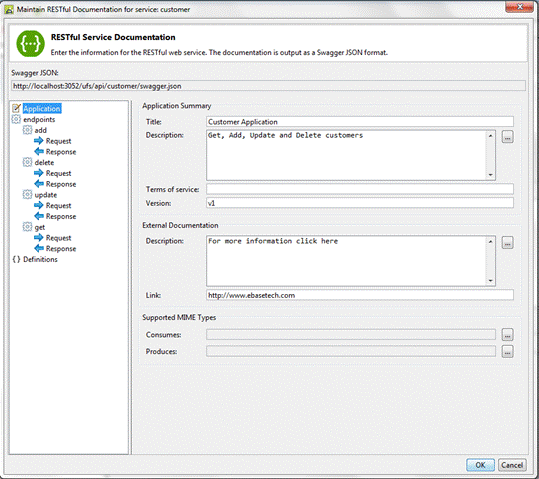Click the OK button
Viewport: 539px width, 479px height.
coord(480,465)
